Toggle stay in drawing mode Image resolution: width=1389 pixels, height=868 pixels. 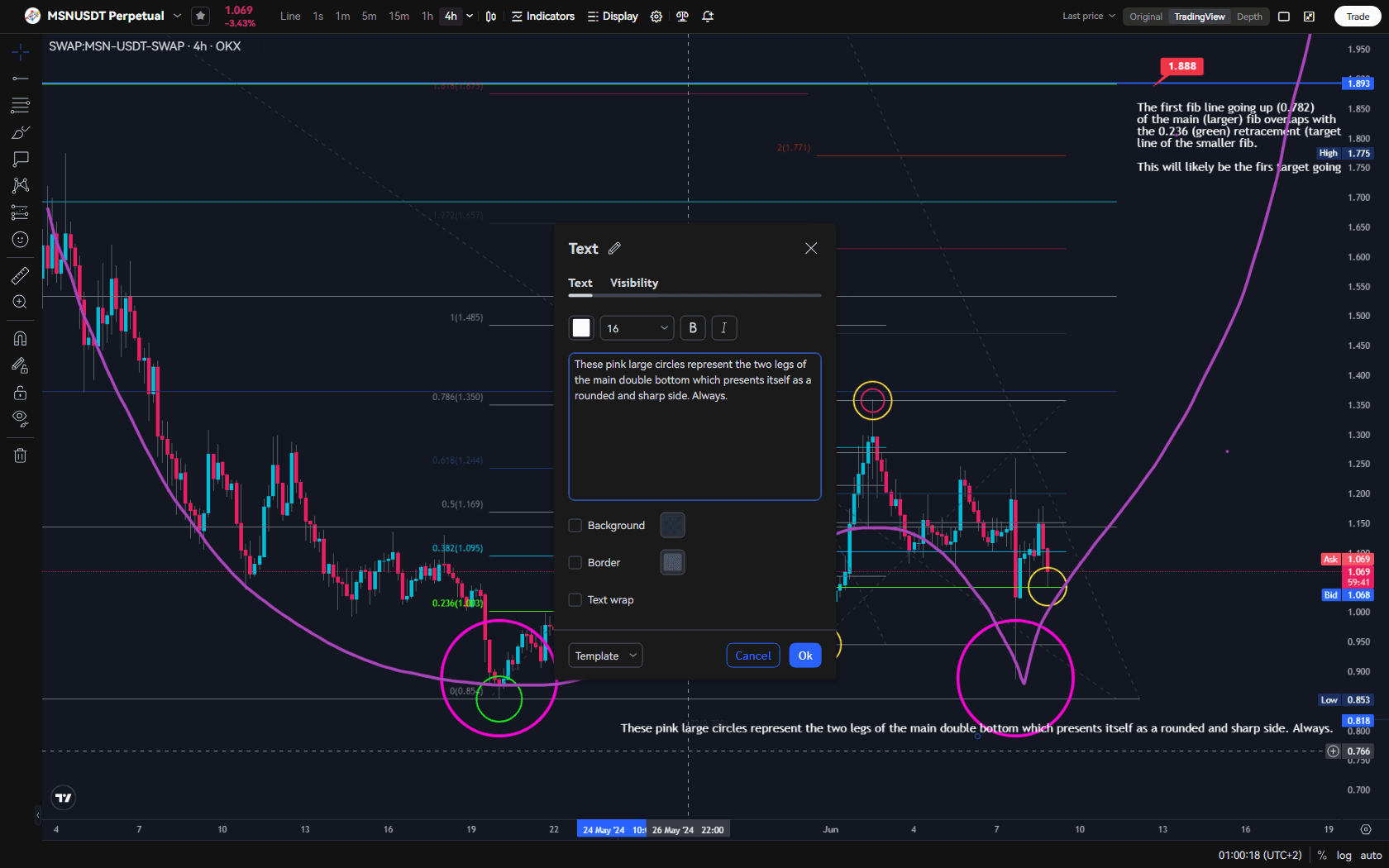pyautogui.click(x=21, y=365)
